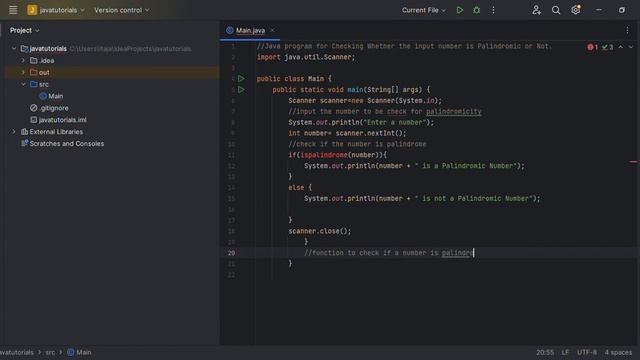Viewport: 640px width, 360px height.
Task: Open the editor tabs options menu
Action: [x=627, y=30]
